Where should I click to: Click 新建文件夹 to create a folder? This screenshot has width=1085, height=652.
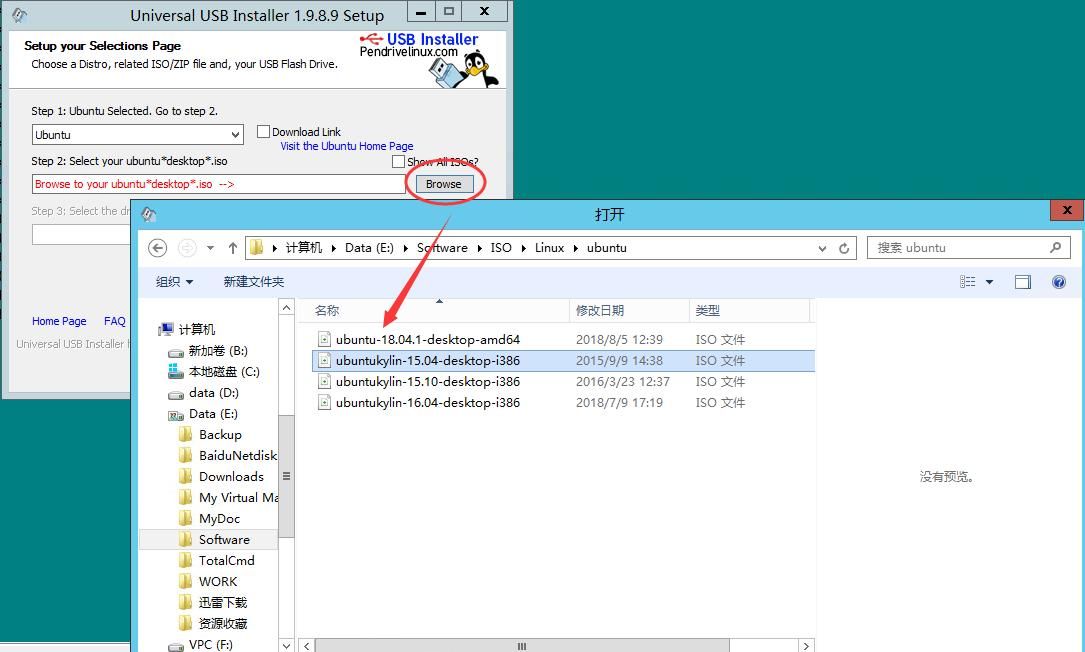(x=254, y=282)
